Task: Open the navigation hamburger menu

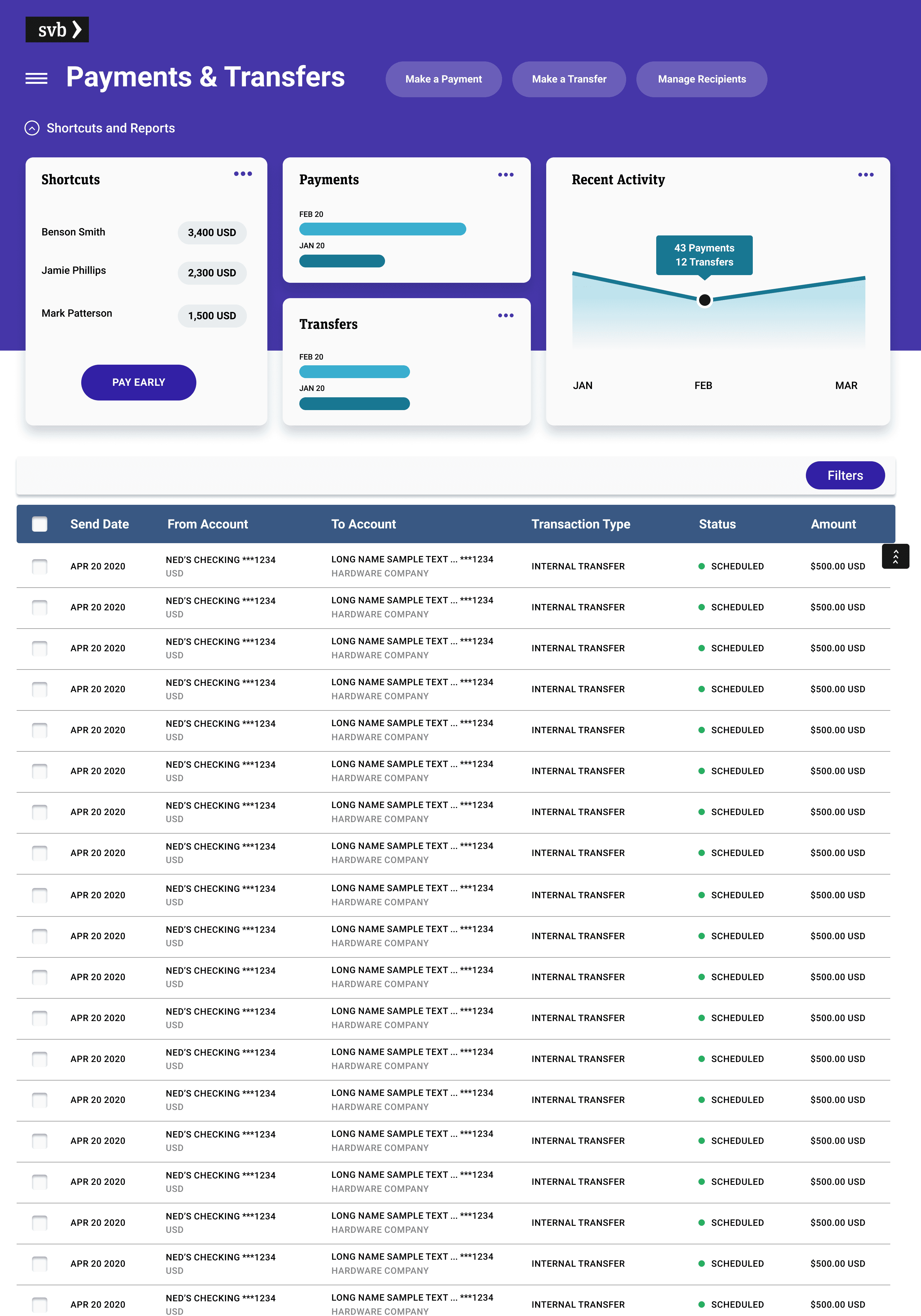Action: (x=36, y=78)
